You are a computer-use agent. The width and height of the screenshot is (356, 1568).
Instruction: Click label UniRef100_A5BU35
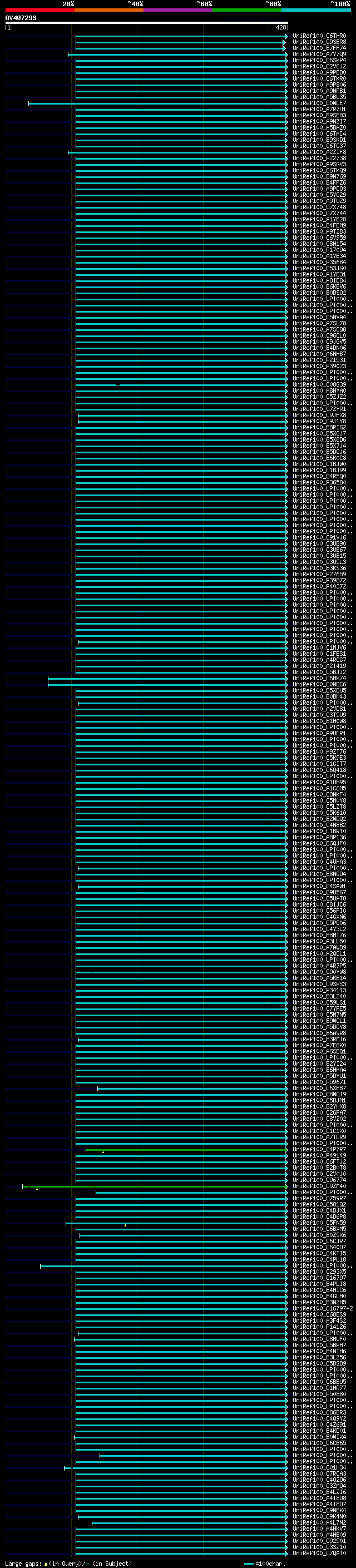coord(319,97)
